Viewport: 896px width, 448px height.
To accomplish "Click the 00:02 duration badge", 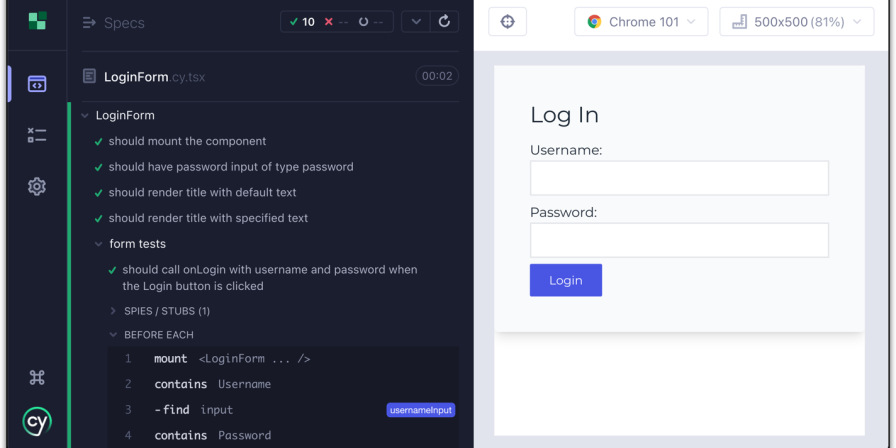I will pyautogui.click(x=437, y=76).
